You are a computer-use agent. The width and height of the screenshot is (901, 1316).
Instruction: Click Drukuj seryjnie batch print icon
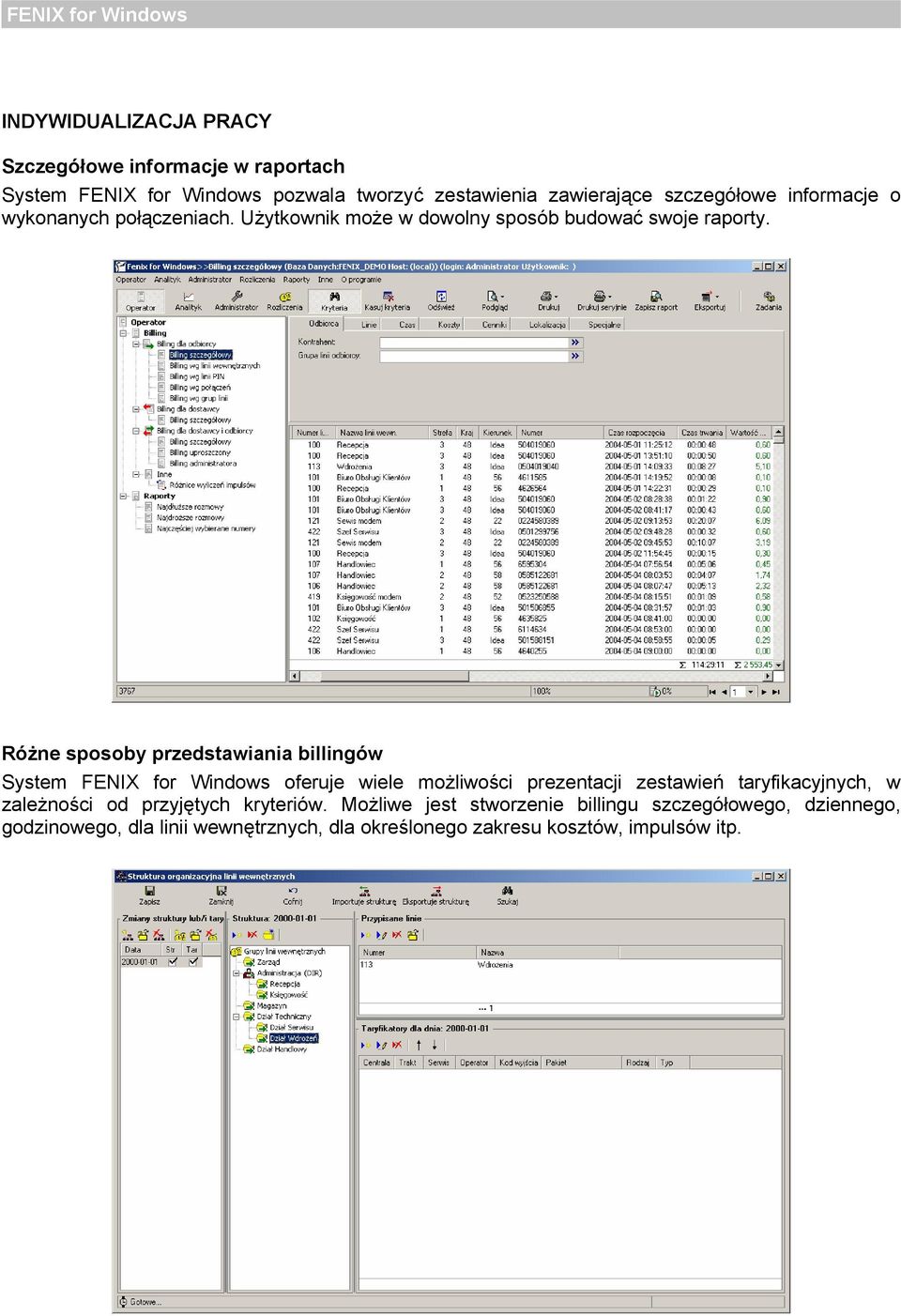click(602, 301)
